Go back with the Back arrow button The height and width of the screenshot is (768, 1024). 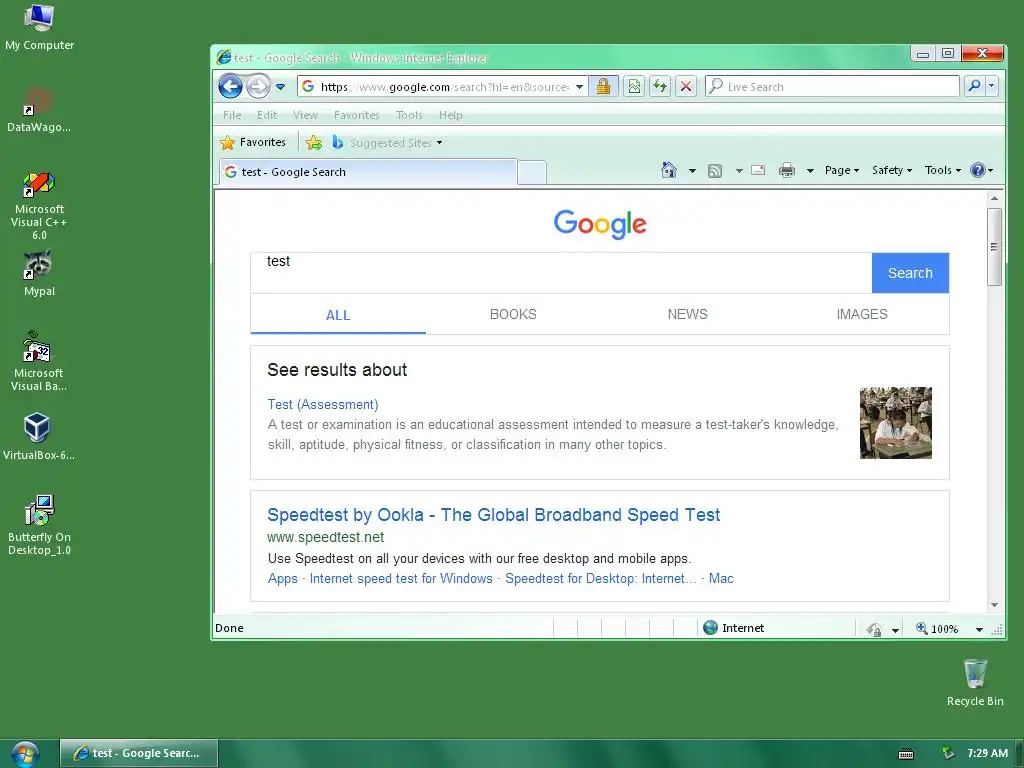point(230,86)
